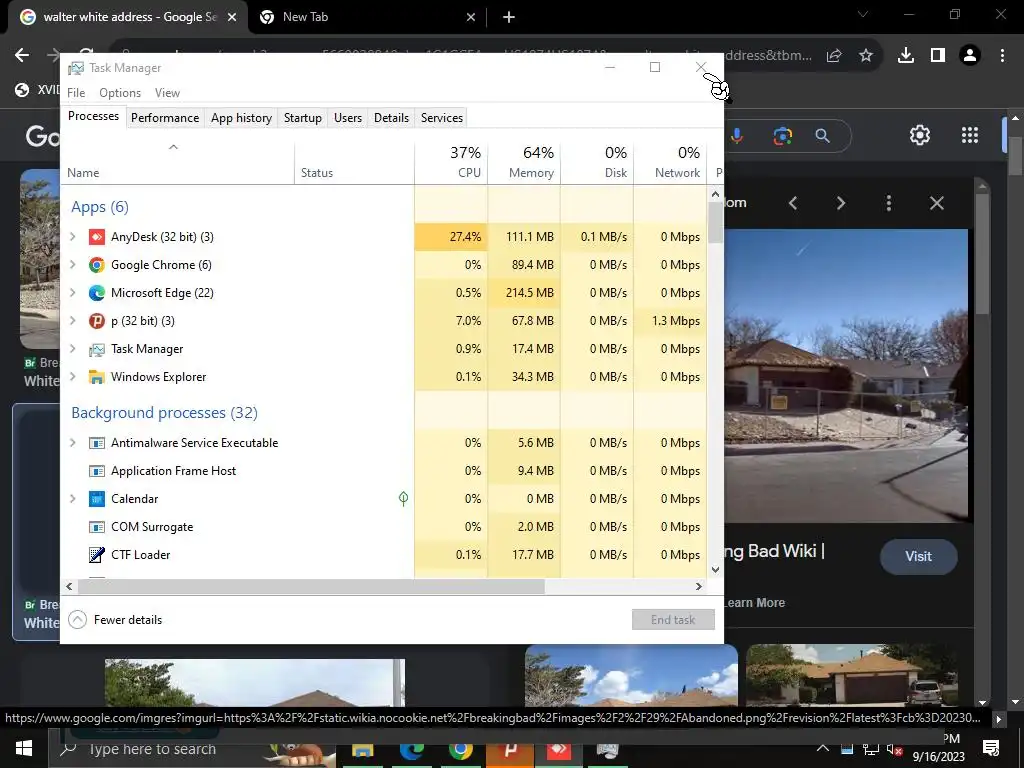Click the Visit button in image preview
The height and width of the screenshot is (768, 1024).
(918, 556)
